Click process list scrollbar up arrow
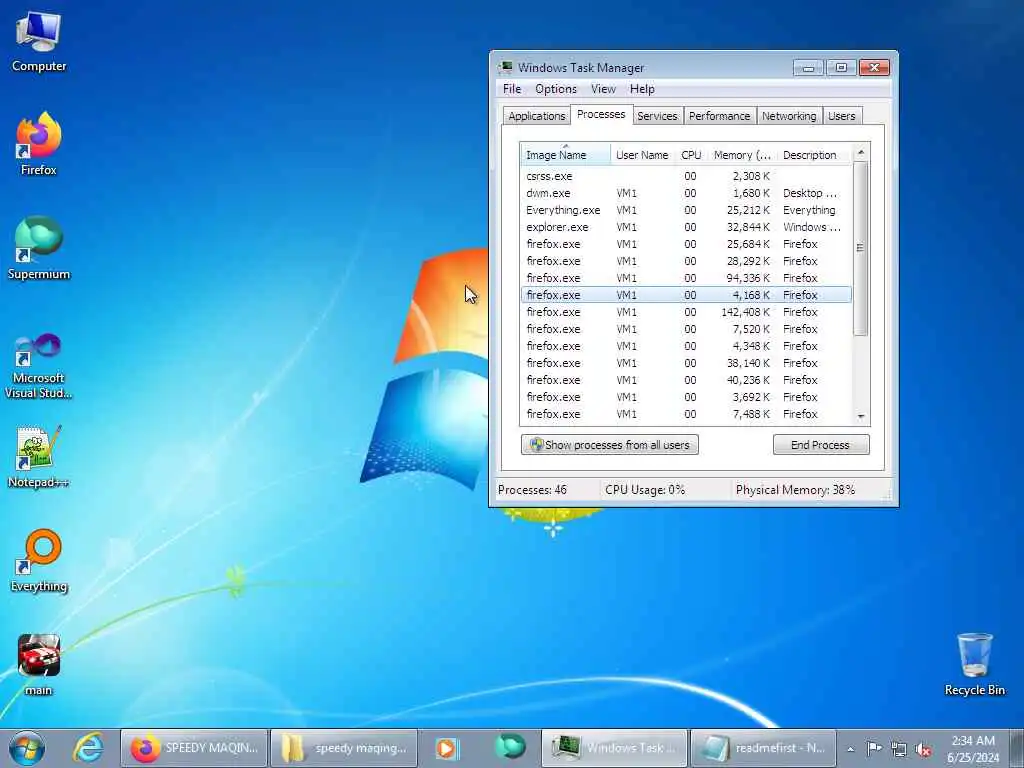Screen dimensions: 1024x768 [x=861, y=152]
